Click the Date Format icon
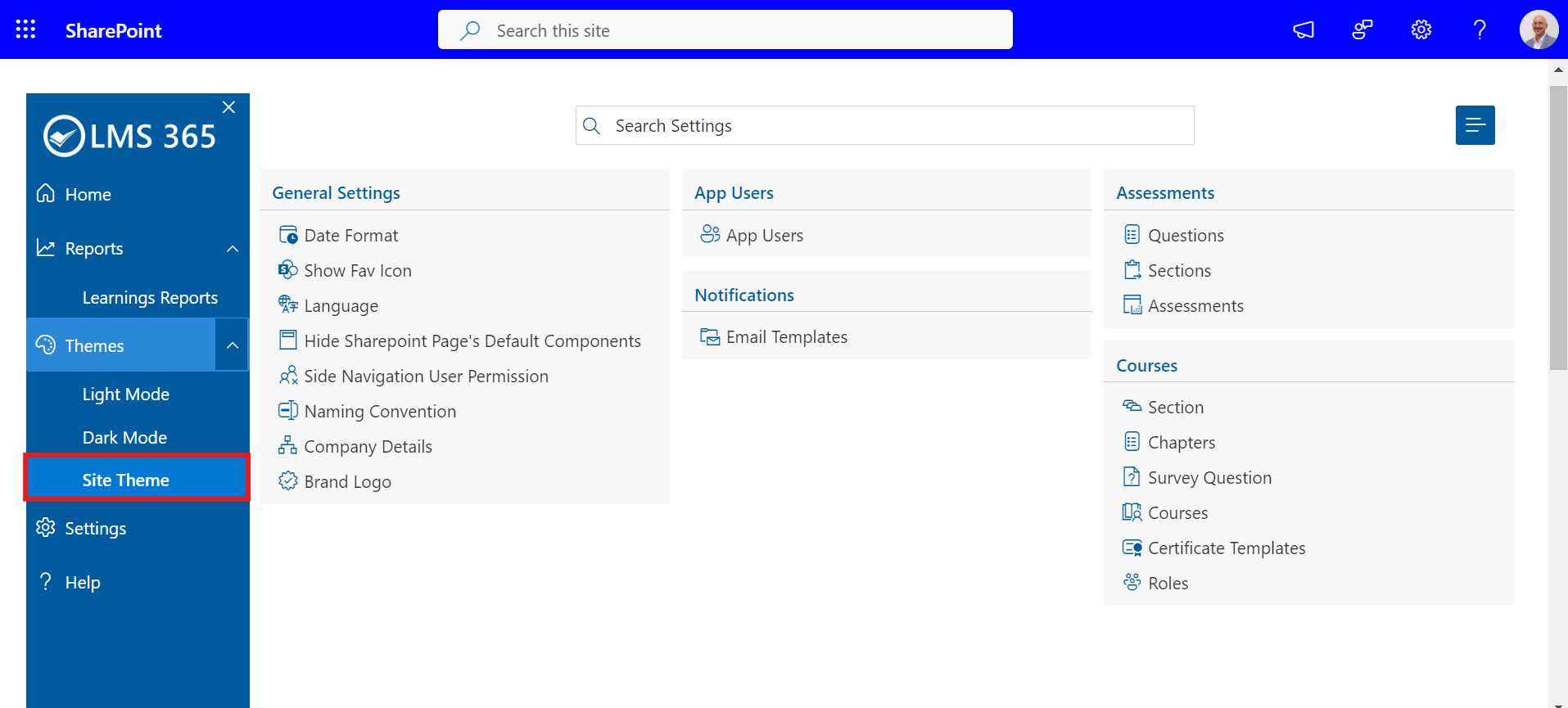The height and width of the screenshot is (708, 1568). (x=288, y=235)
